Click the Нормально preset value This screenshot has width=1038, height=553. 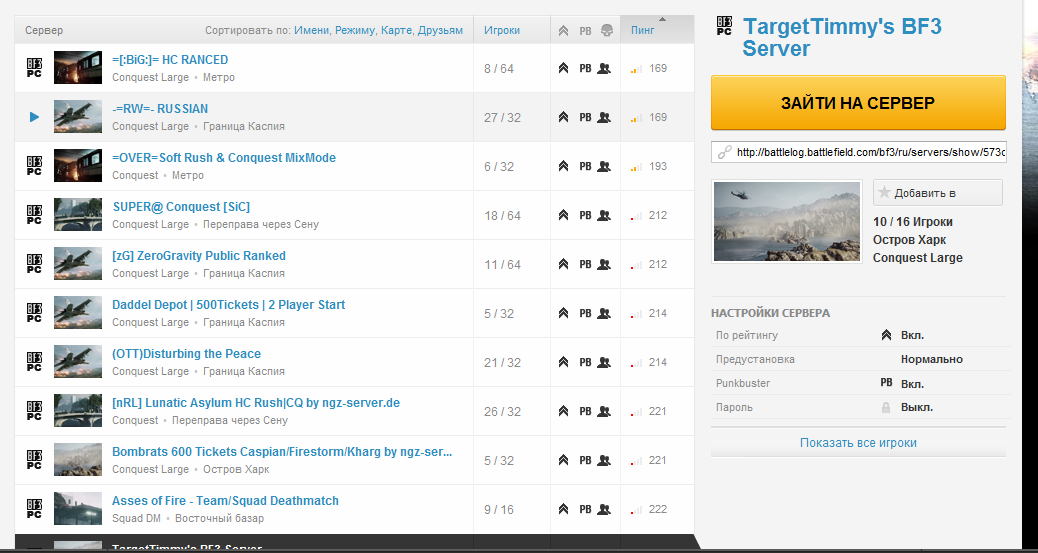[931, 360]
